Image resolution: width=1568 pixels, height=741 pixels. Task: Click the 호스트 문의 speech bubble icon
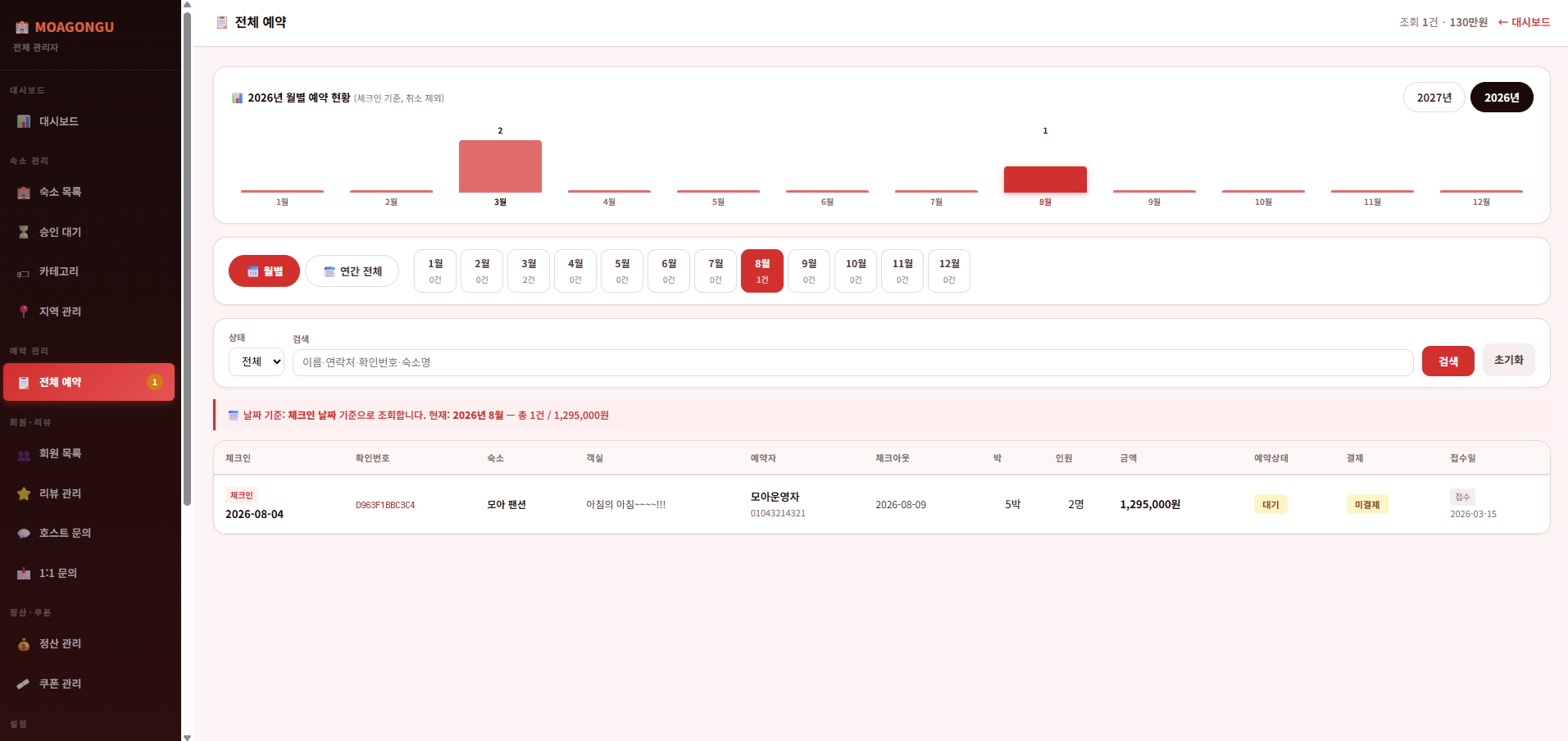click(24, 533)
